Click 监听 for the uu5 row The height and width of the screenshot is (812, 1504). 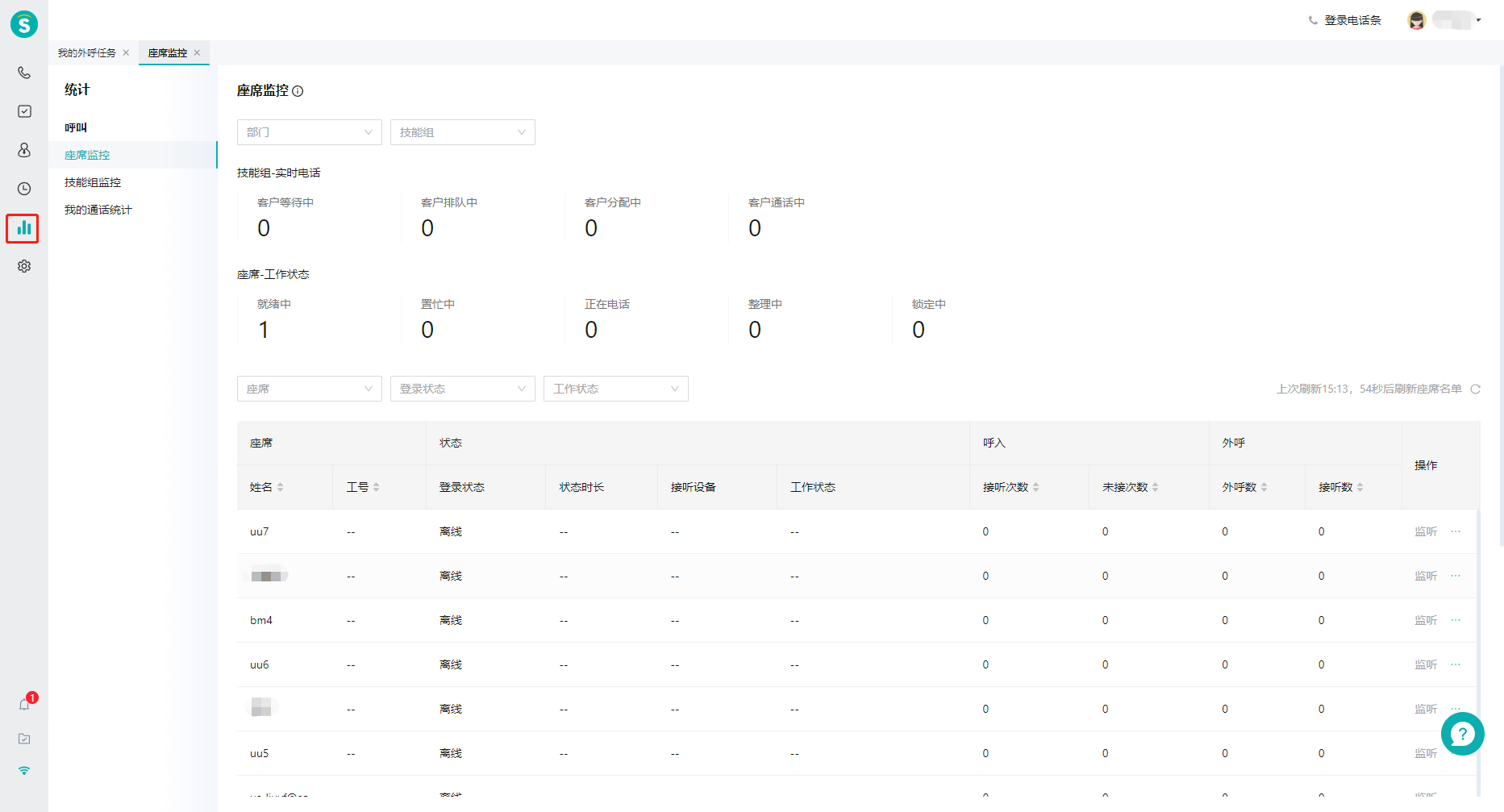1426,753
